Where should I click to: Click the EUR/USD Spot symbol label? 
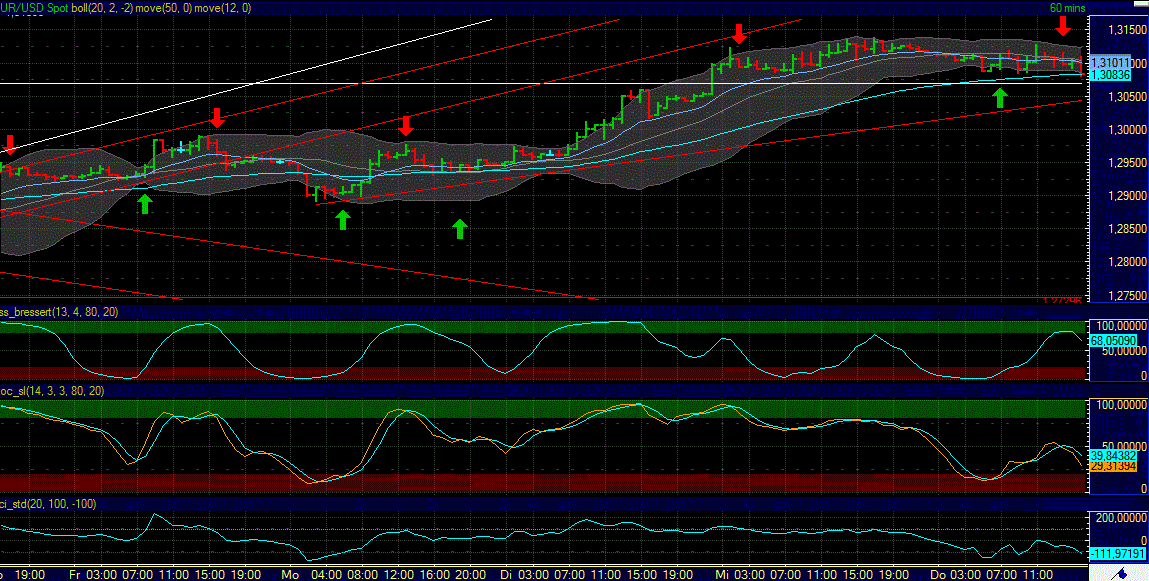point(32,6)
